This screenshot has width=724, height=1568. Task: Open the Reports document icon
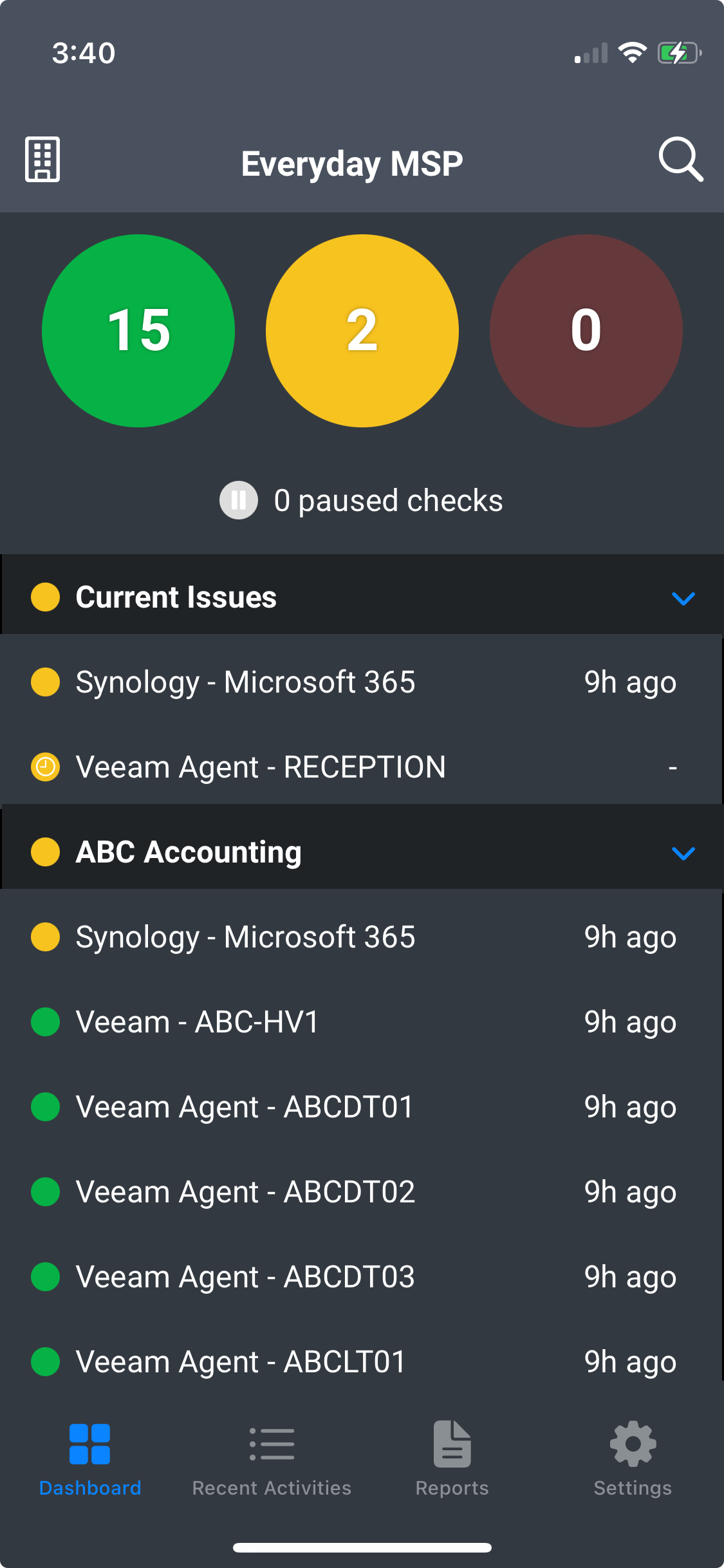click(x=452, y=1444)
